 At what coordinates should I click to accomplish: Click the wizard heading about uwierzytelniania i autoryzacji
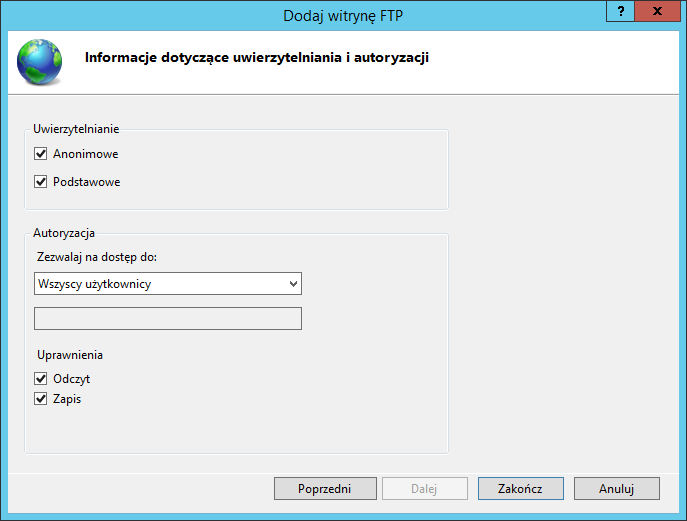[257, 57]
